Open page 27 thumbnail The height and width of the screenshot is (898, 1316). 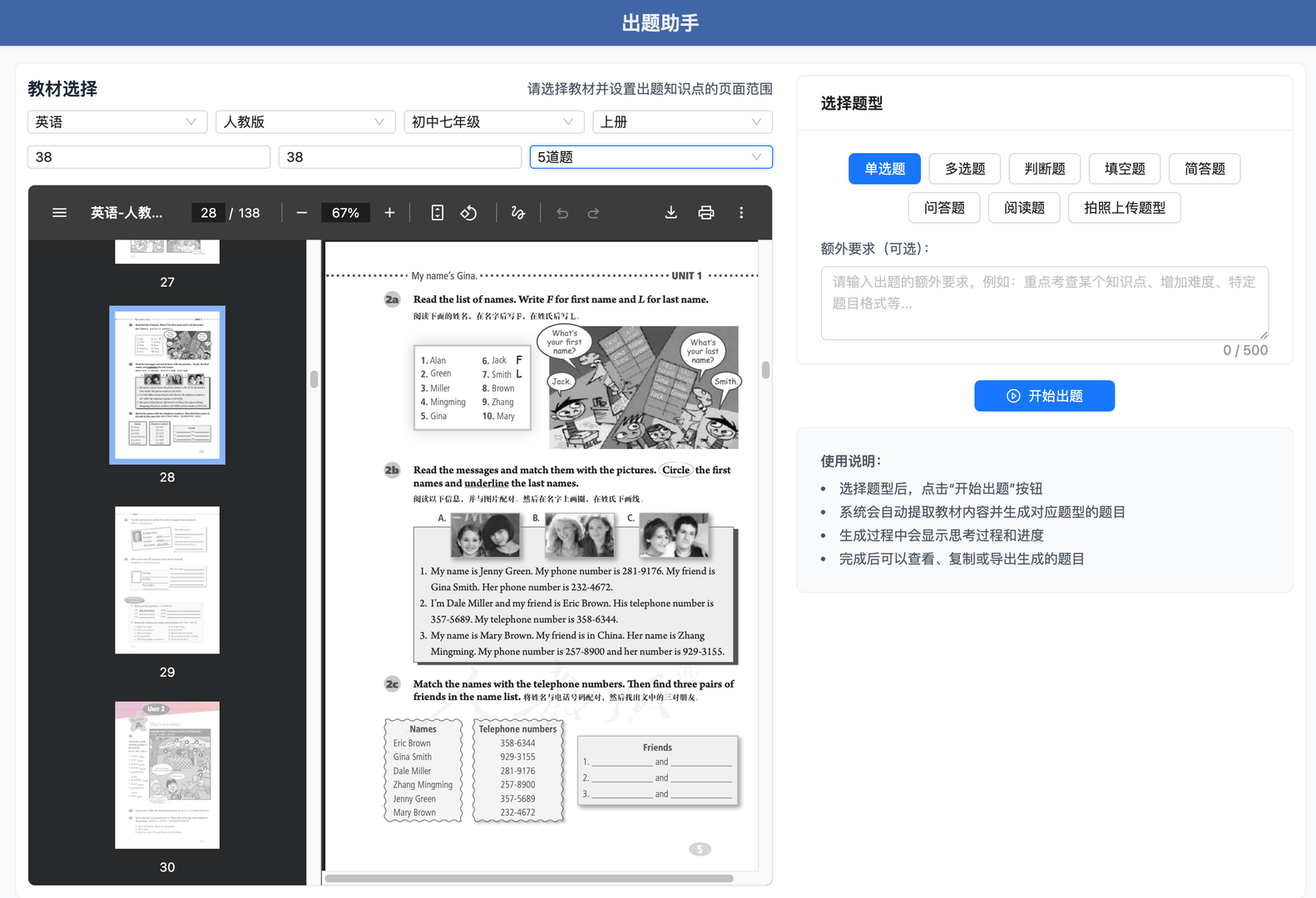click(167, 251)
